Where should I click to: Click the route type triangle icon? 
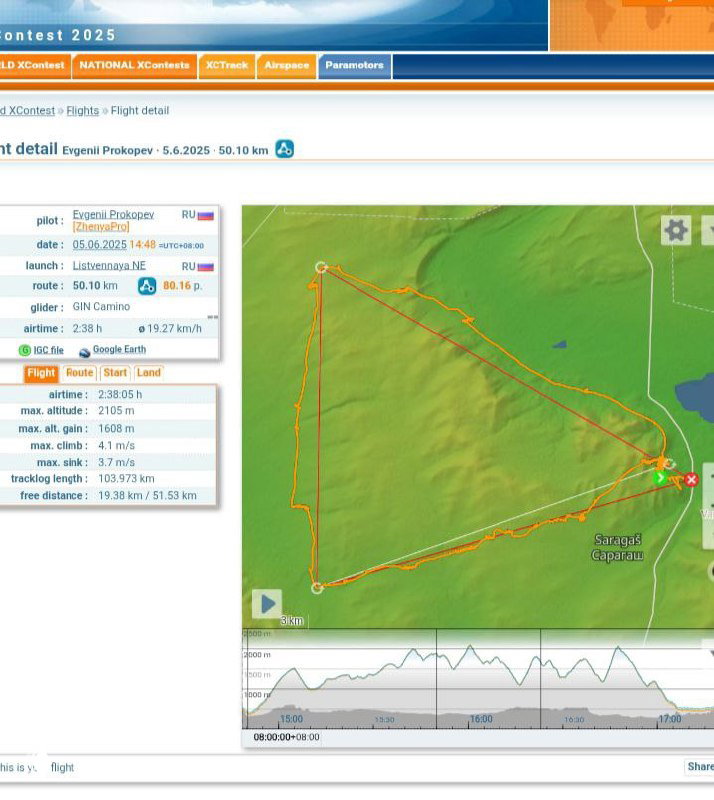coord(147,286)
